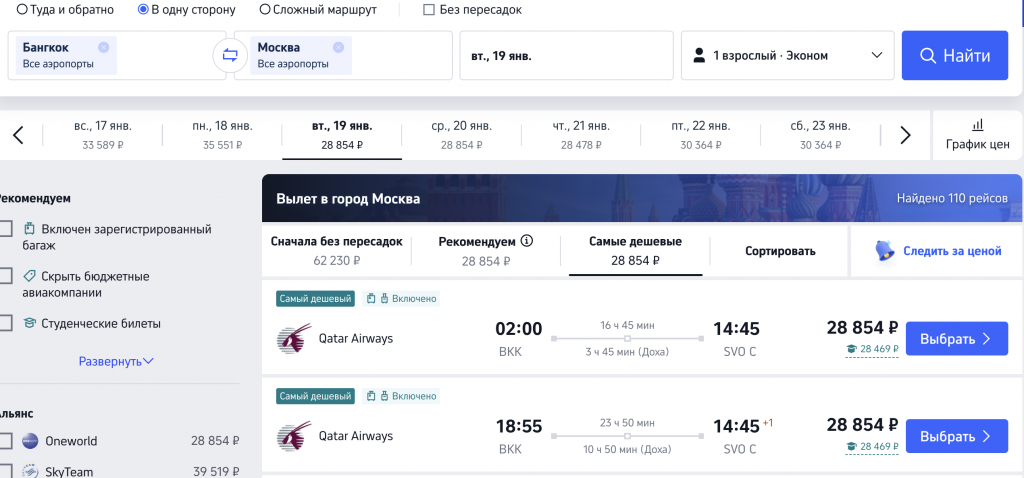Click the departure date field
The image size is (1024, 478).
566,56
